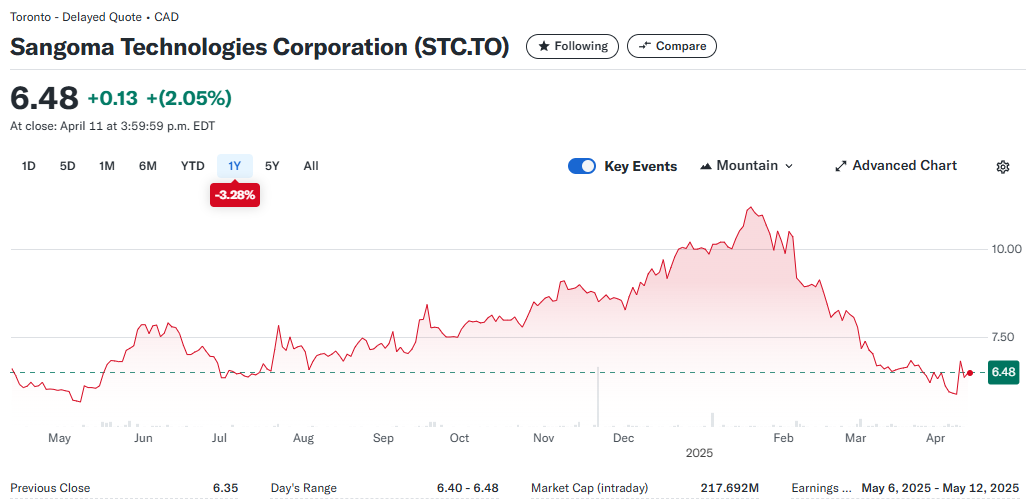Open the Mountain chart style dropdown

(747, 166)
